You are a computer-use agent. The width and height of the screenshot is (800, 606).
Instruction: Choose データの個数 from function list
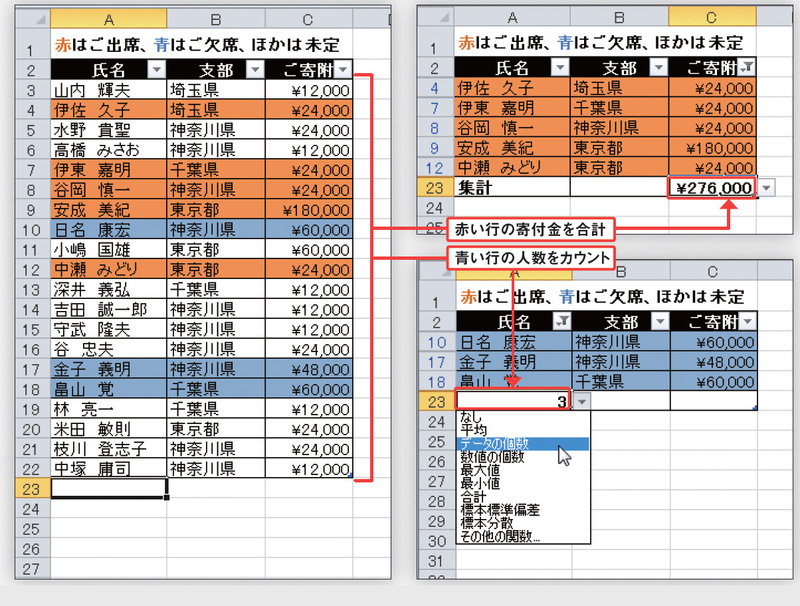[490, 443]
